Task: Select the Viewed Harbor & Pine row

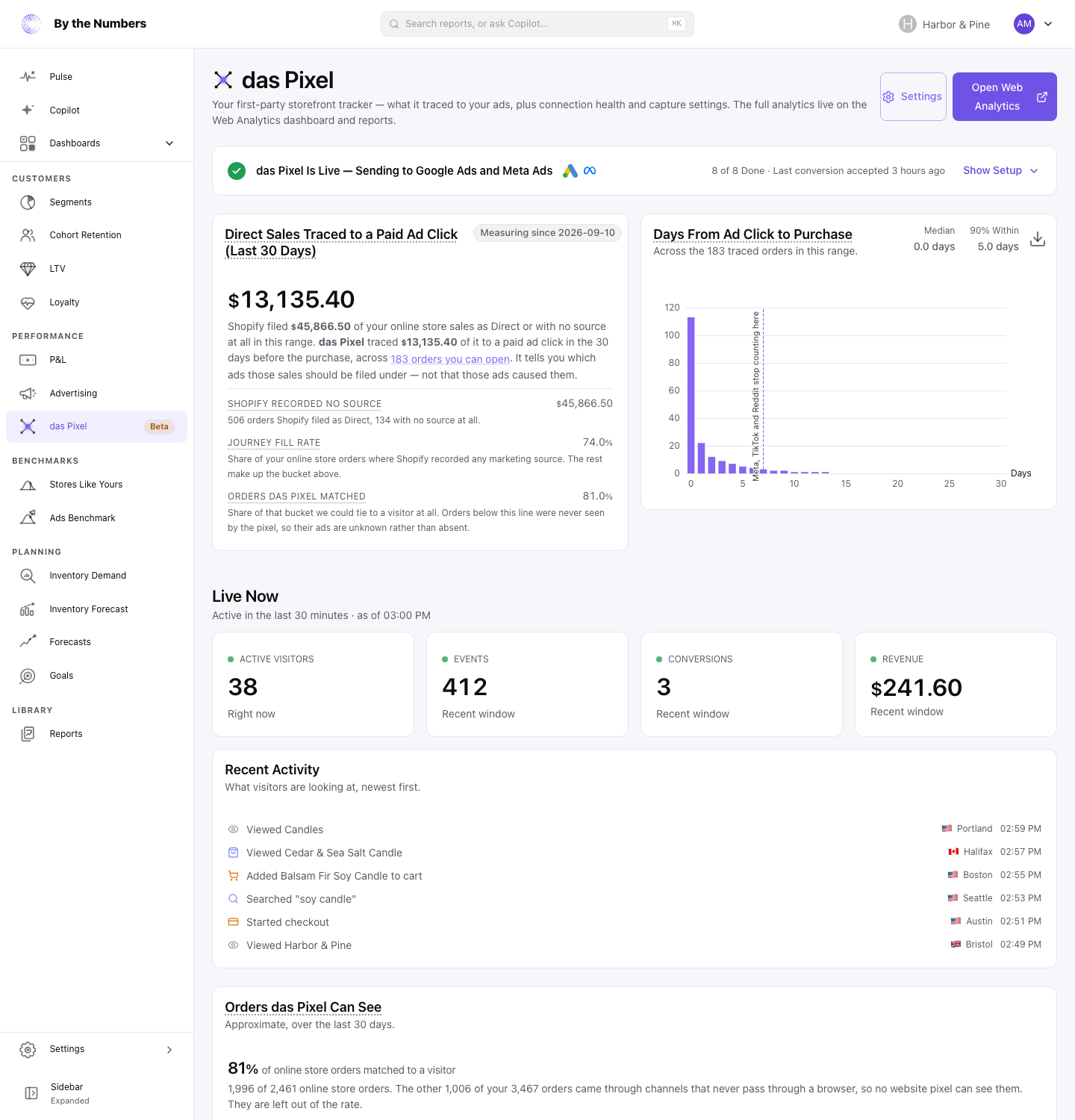Action: click(x=635, y=945)
